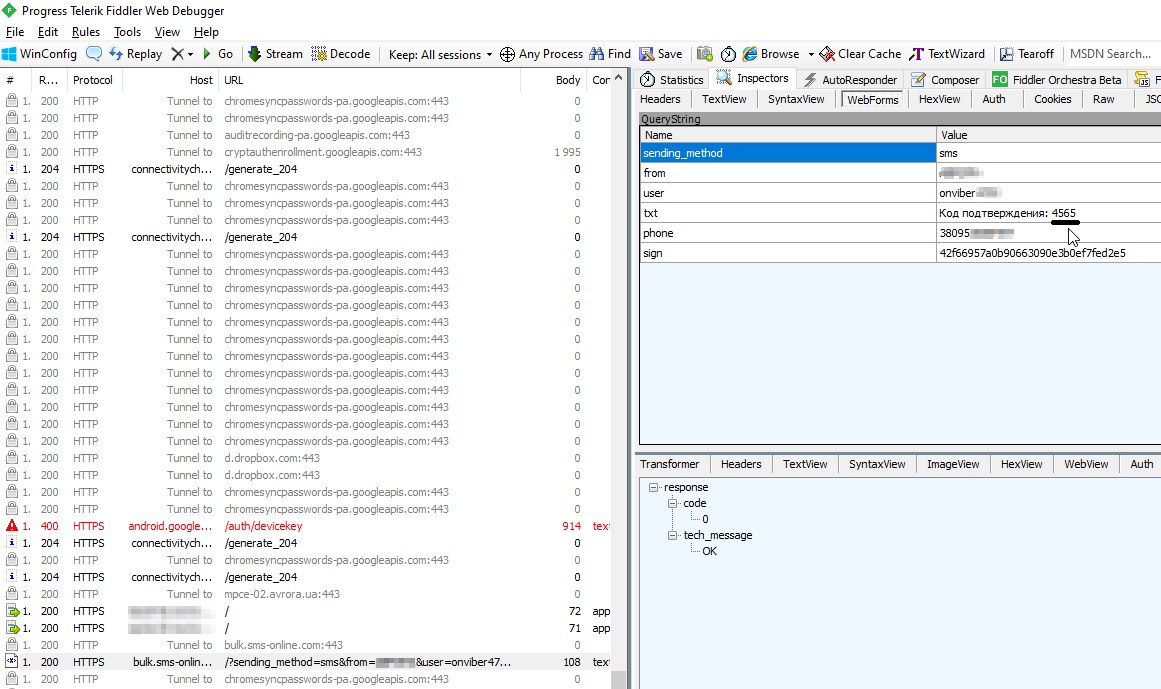Click the timer stopwatch icon
The width and height of the screenshot is (1161, 689).
pos(729,54)
